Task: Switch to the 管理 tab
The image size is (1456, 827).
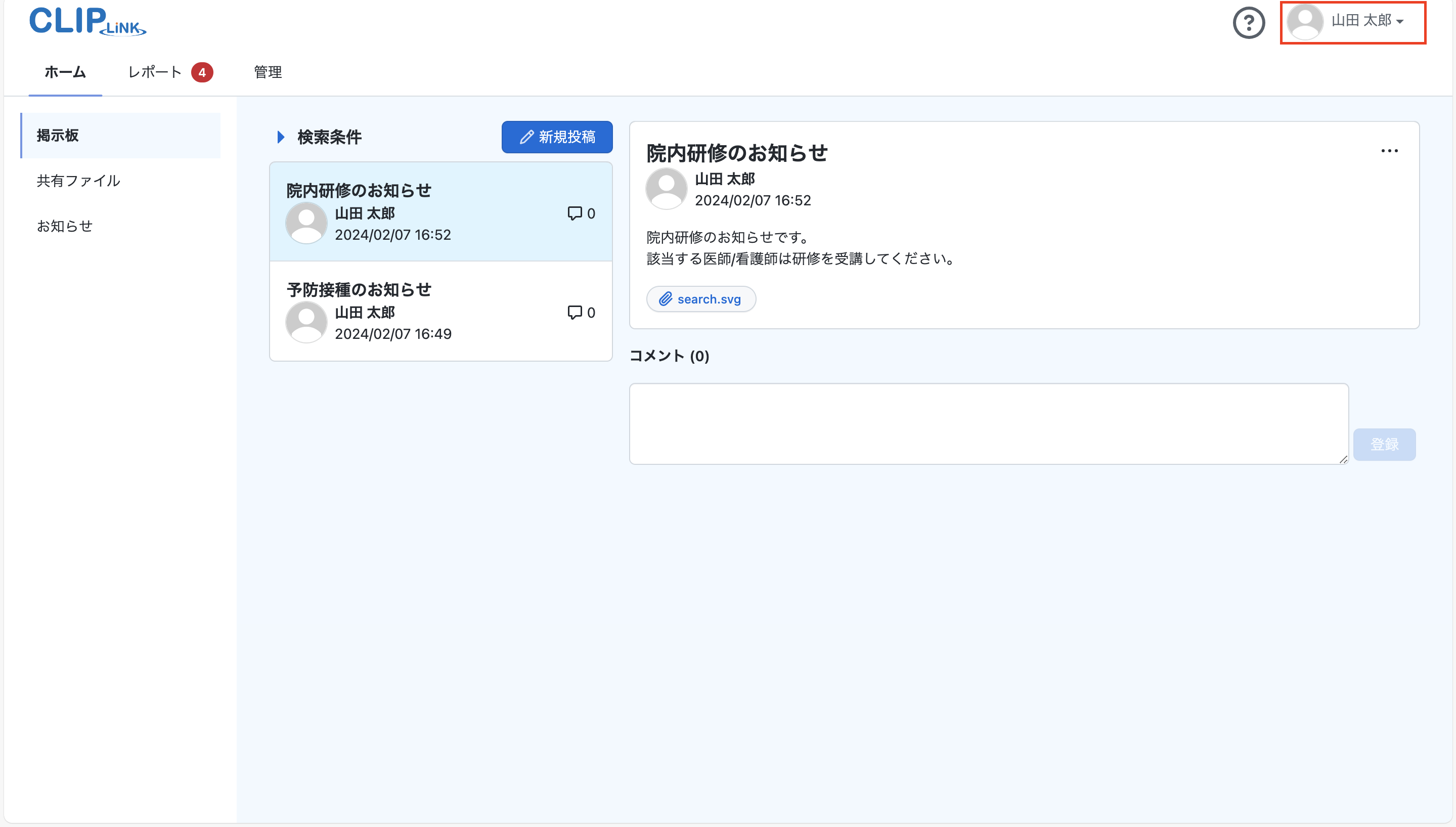Action: pos(267,72)
